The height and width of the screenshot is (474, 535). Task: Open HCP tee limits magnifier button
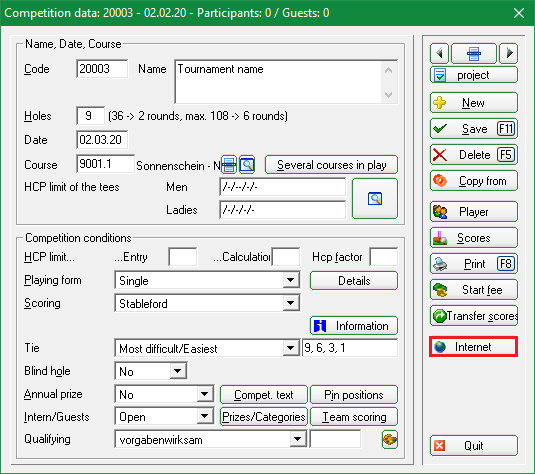375,198
